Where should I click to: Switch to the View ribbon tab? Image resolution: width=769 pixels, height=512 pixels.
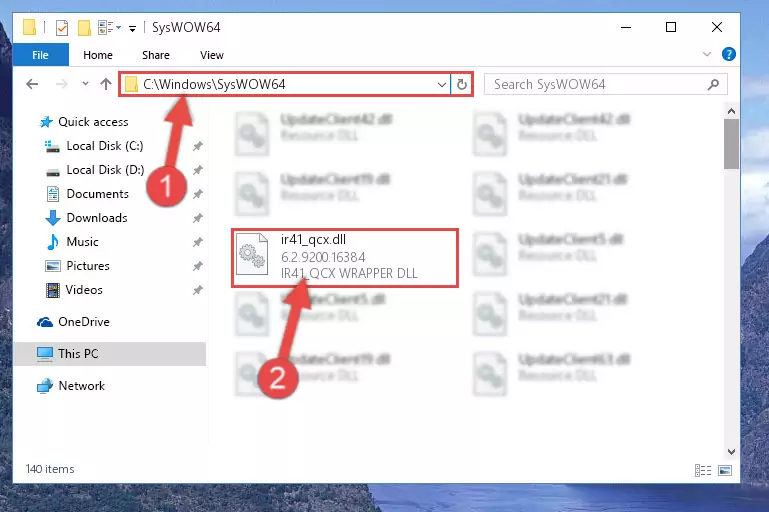point(212,55)
